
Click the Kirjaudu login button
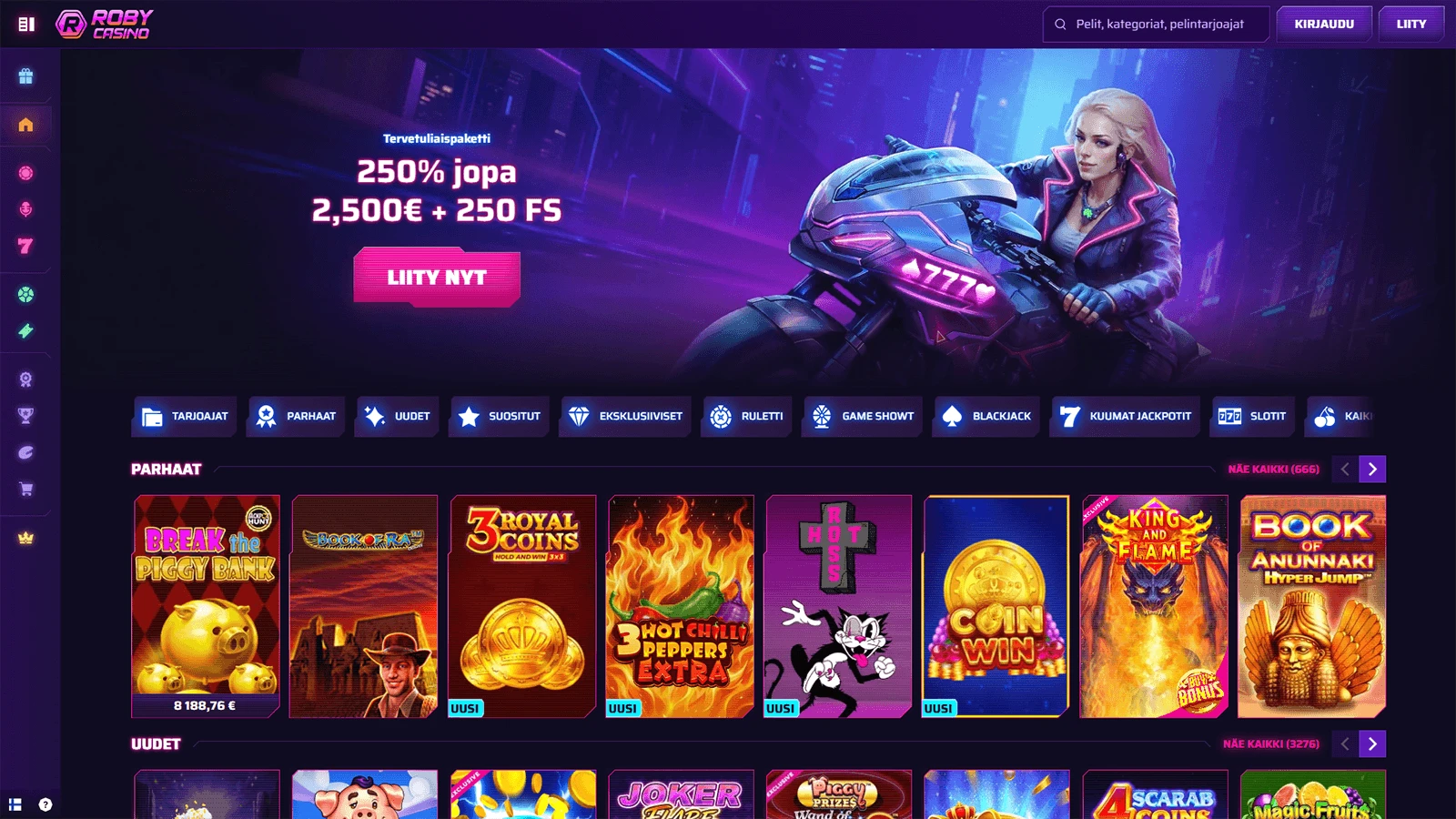click(x=1324, y=25)
